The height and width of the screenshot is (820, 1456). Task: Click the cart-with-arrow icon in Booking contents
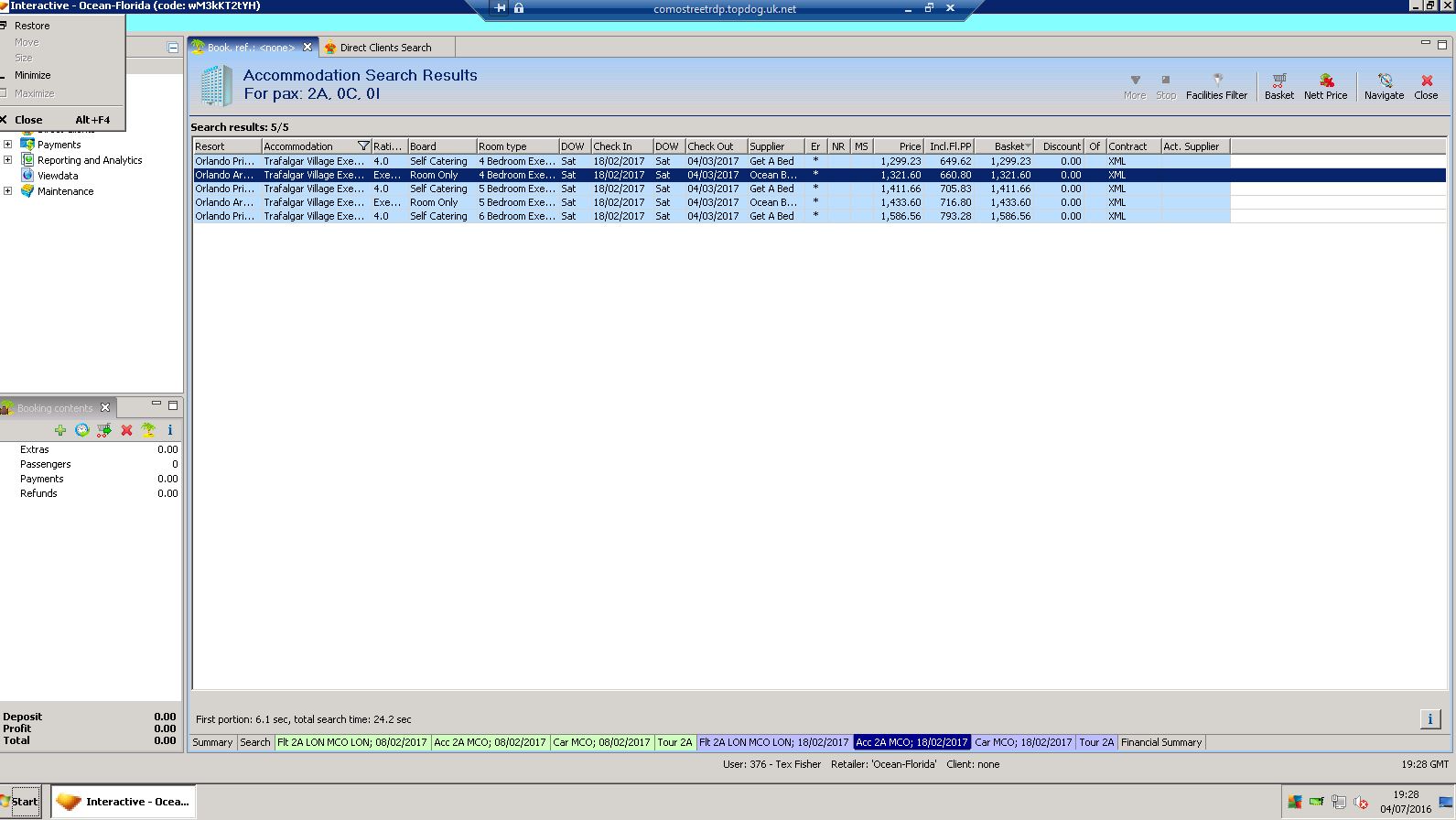(x=104, y=430)
